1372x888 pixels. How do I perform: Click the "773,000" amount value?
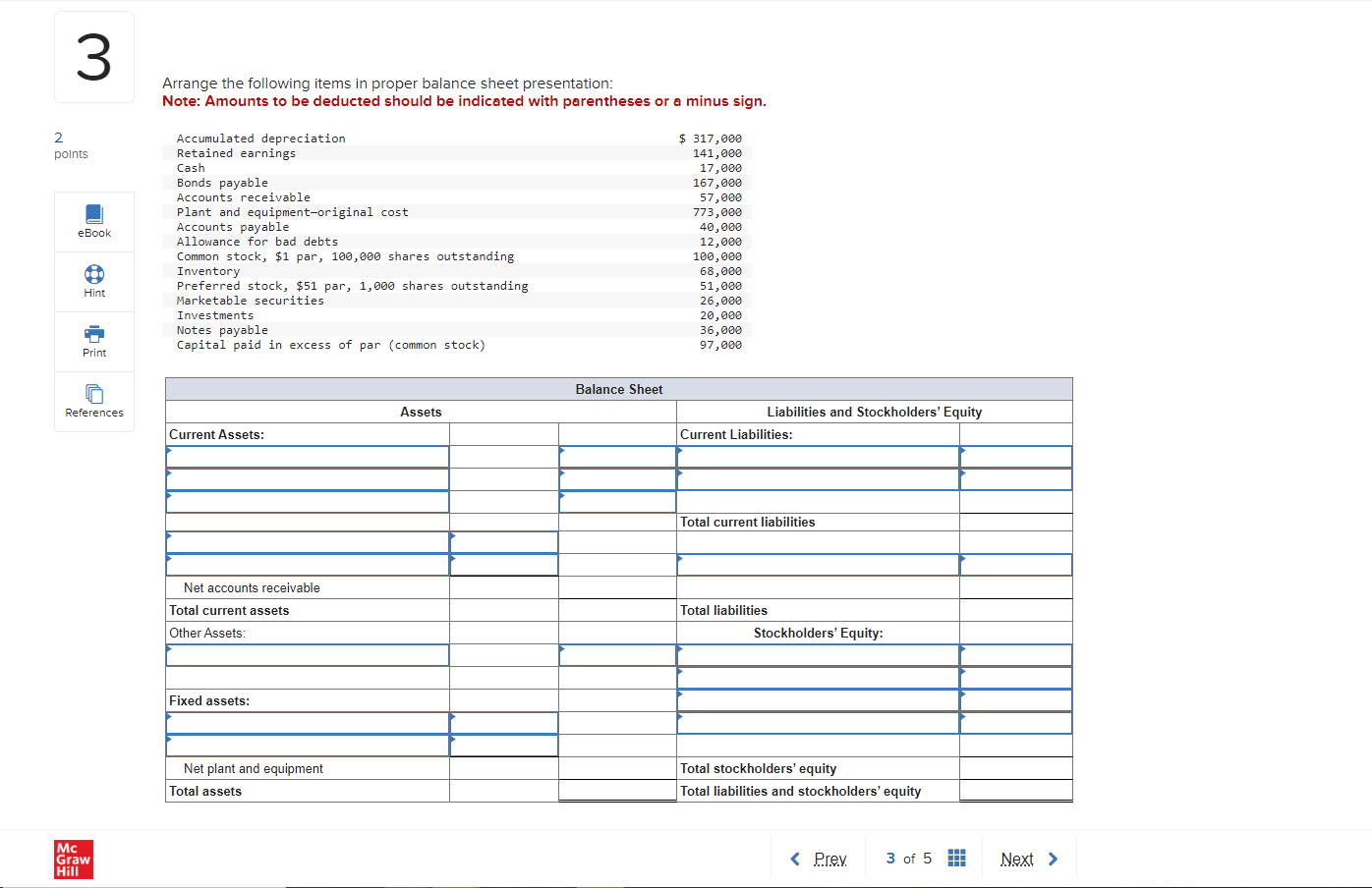tap(717, 212)
